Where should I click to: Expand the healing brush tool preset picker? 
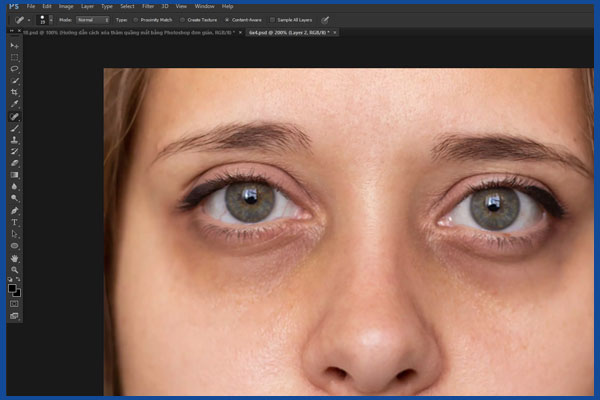27,19
